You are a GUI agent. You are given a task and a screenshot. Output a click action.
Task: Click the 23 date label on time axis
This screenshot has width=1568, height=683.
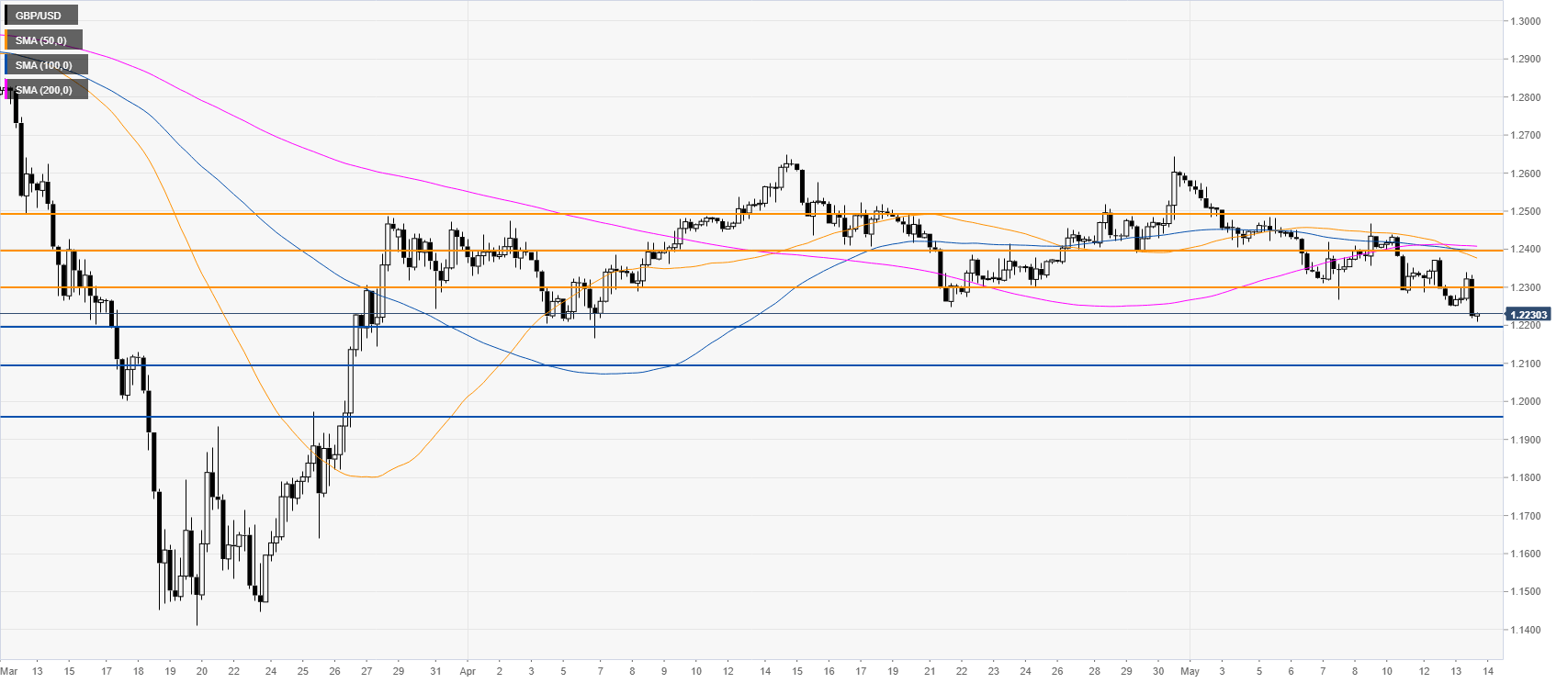pyautogui.click(x=994, y=671)
